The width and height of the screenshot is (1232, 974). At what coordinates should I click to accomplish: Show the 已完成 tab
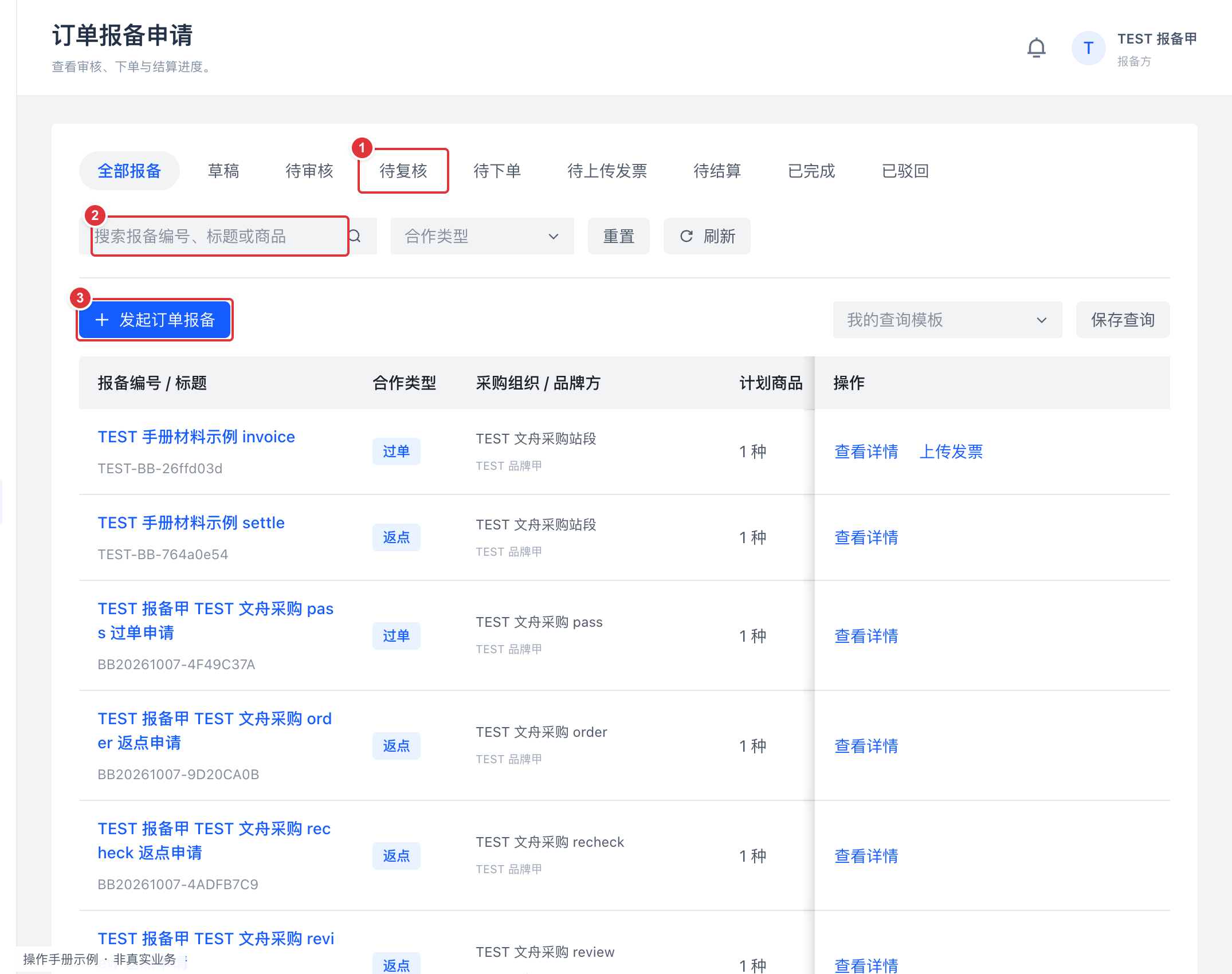[811, 171]
